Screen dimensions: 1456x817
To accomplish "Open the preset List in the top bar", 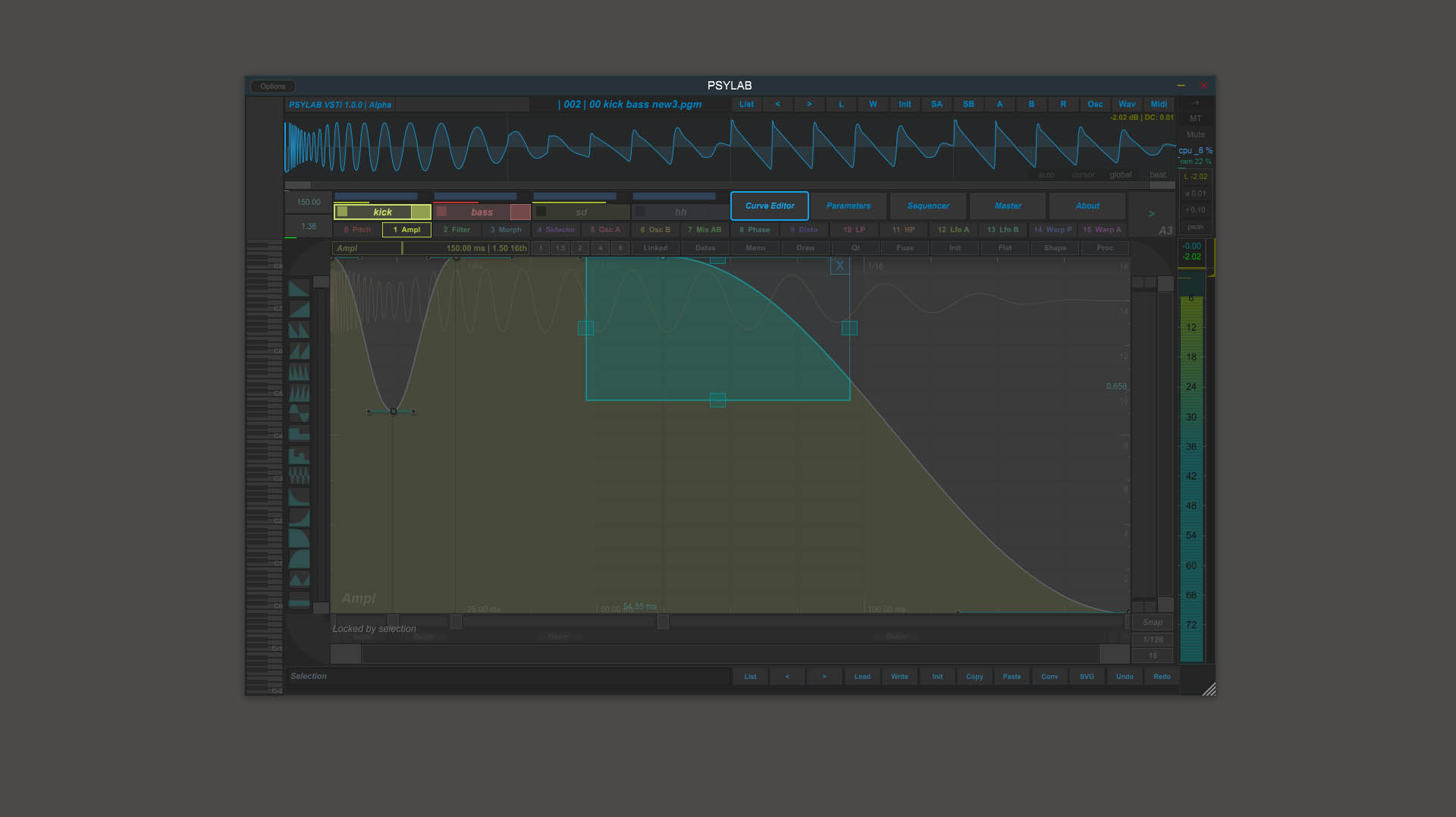I will [747, 104].
